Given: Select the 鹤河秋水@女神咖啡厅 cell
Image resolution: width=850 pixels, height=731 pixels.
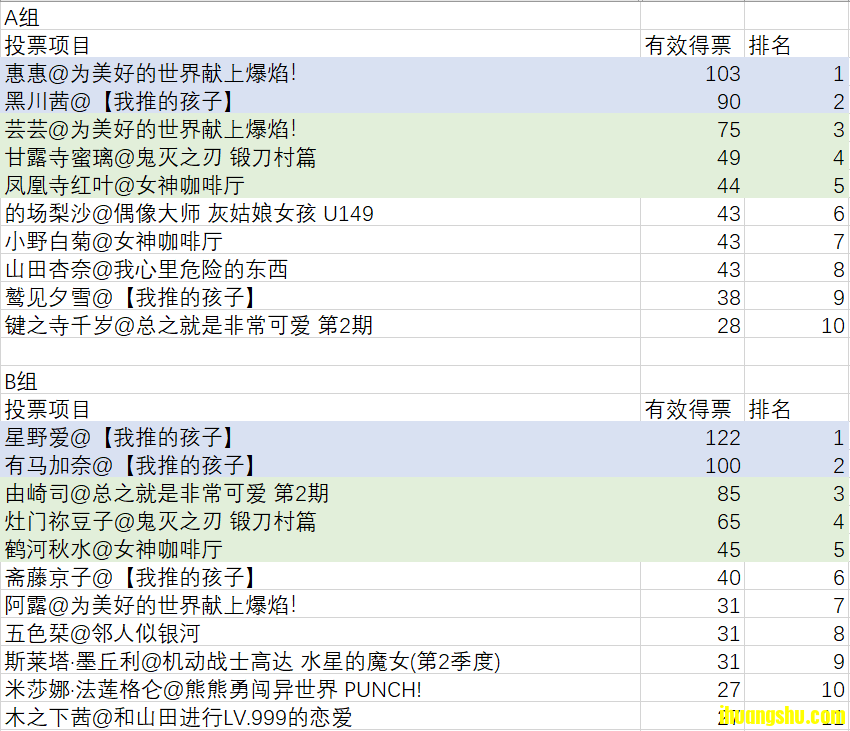Looking at the screenshot, I should click(x=320, y=548).
